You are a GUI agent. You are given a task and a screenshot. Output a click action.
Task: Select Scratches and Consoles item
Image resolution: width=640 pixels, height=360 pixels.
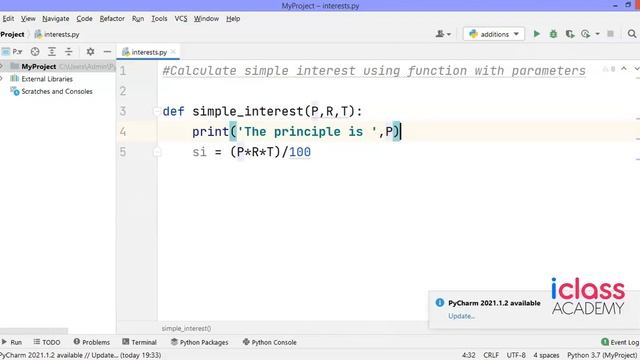pos(57,91)
